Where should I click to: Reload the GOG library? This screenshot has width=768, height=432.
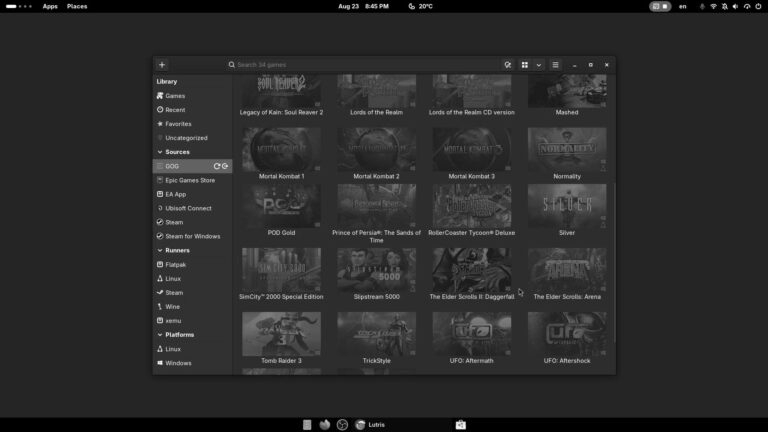point(216,166)
